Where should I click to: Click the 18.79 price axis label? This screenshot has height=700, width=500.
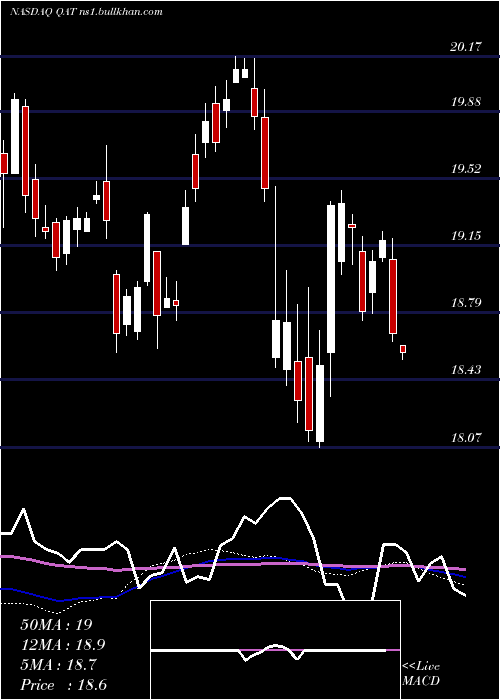point(466,302)
